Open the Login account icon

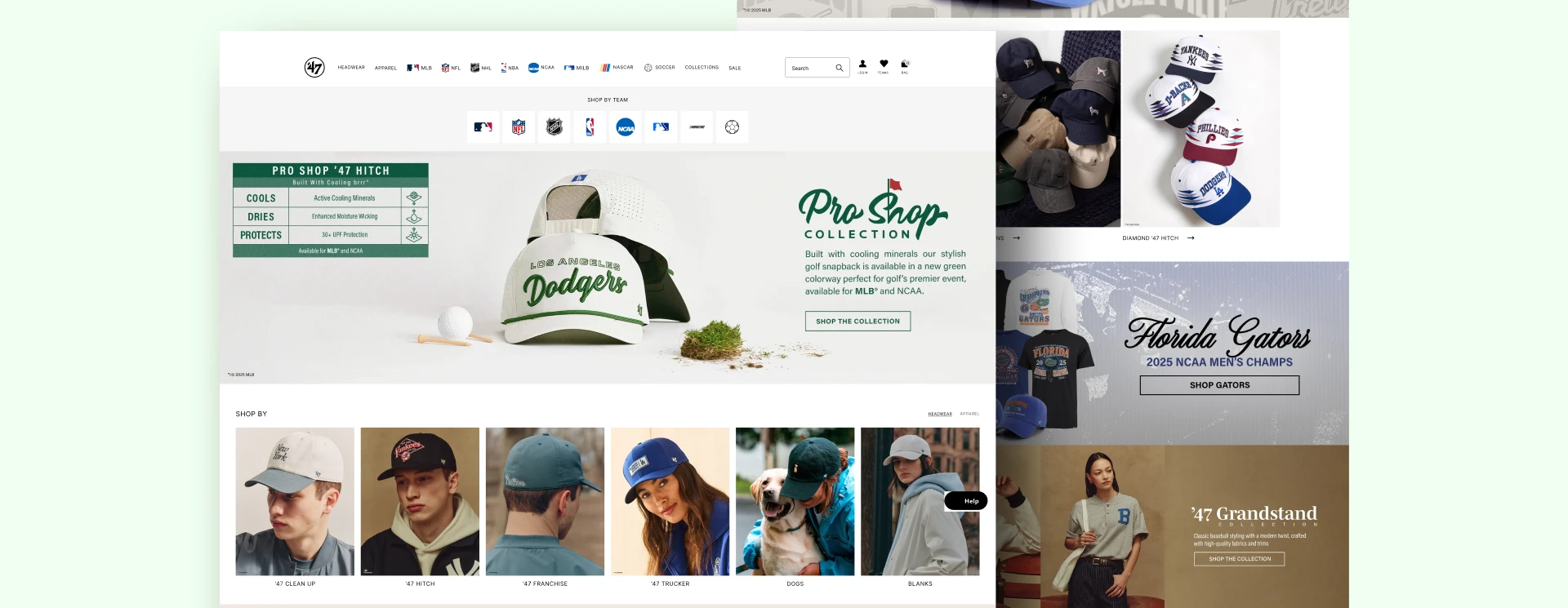pos(862,67)
